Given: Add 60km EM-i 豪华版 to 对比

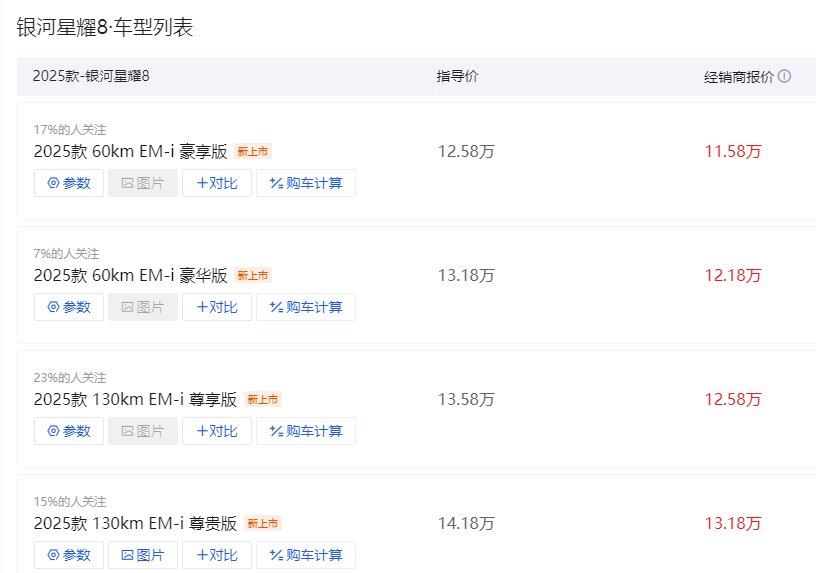Looking at the screenshot, I should 217,307.
